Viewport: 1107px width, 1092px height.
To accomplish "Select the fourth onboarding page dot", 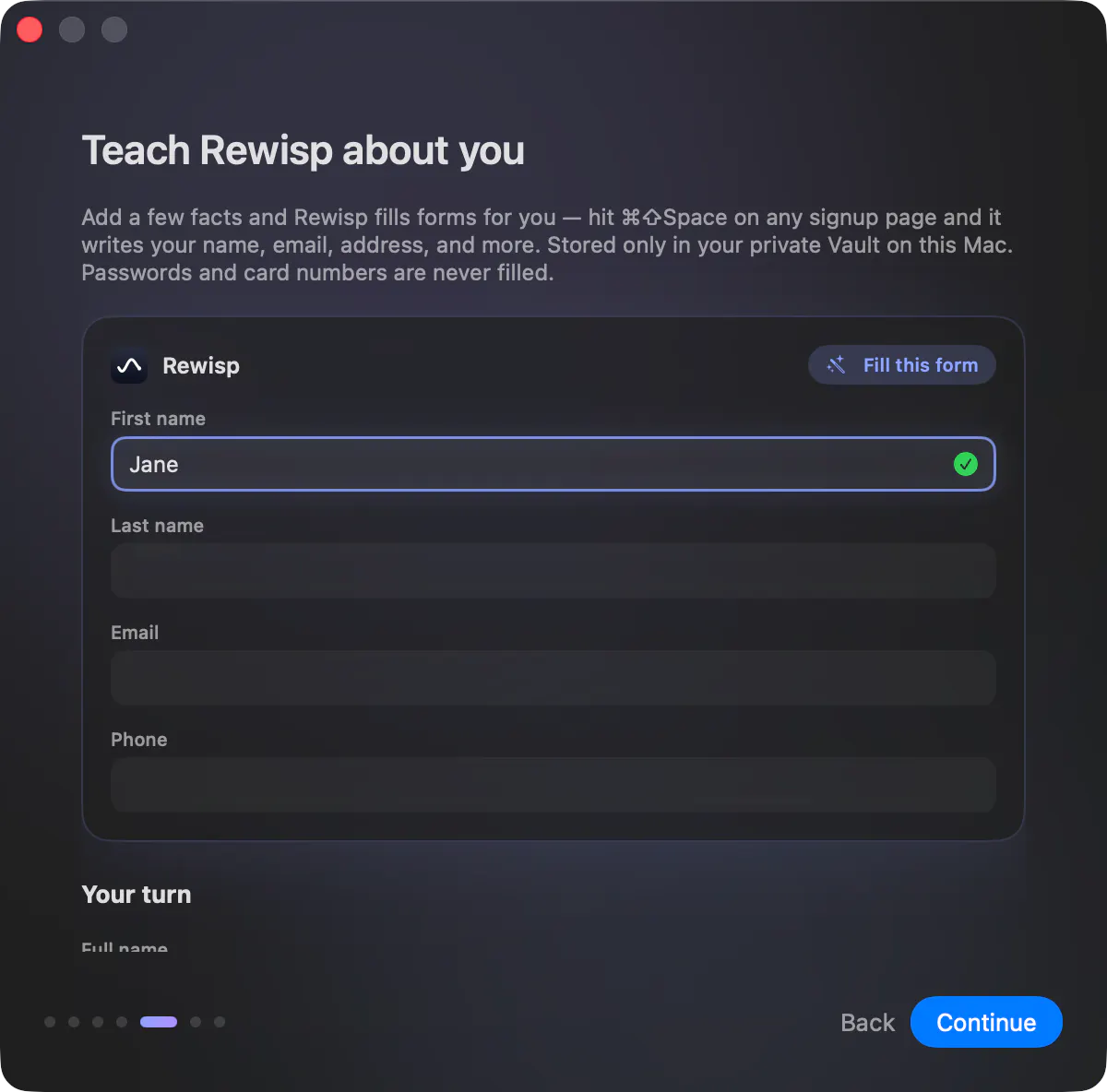I will (122, 1022).
